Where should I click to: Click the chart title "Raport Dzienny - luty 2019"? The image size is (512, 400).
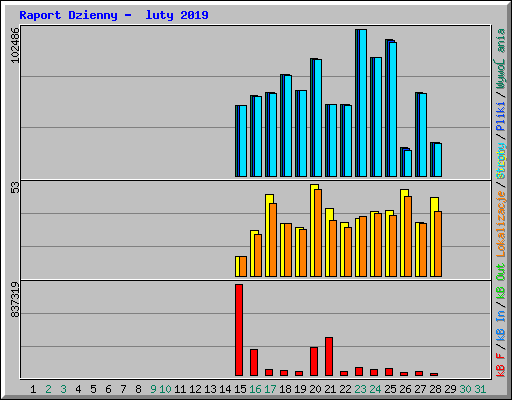114,15
